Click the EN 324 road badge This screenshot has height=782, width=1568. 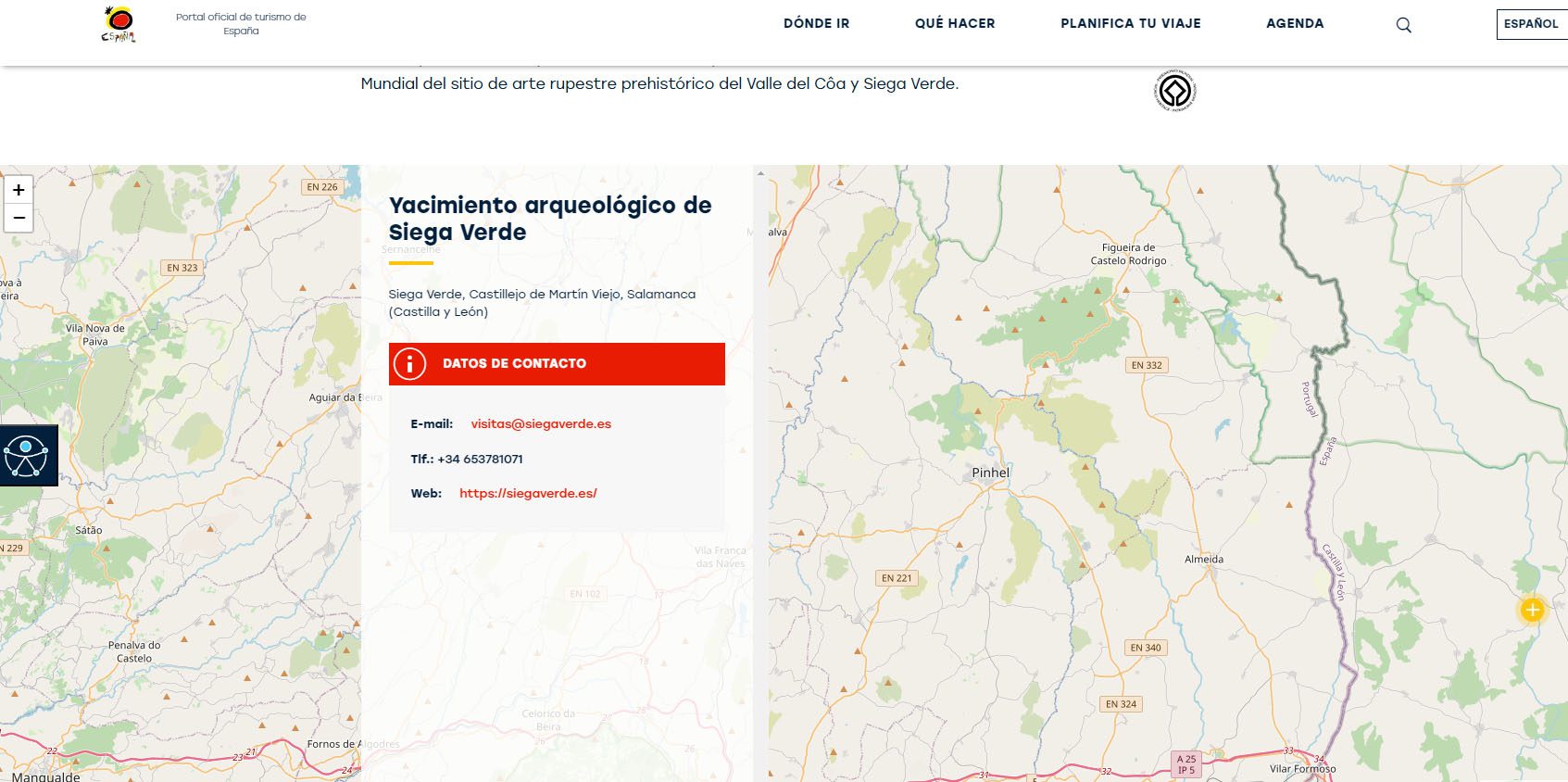pyautogui.click(x=1121, y=704)
